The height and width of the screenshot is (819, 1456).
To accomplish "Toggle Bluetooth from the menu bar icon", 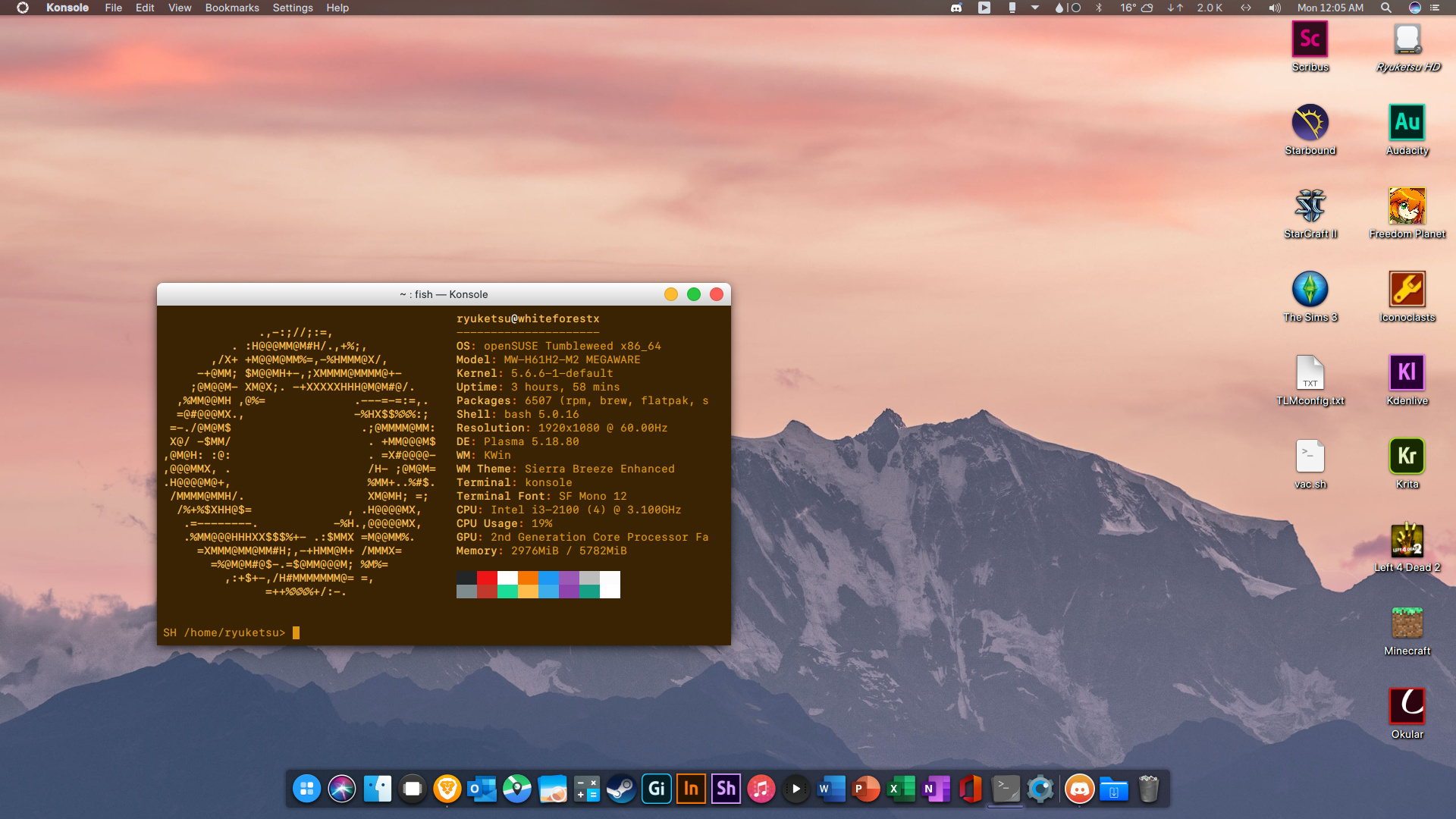I will [x=1099, y=8].
